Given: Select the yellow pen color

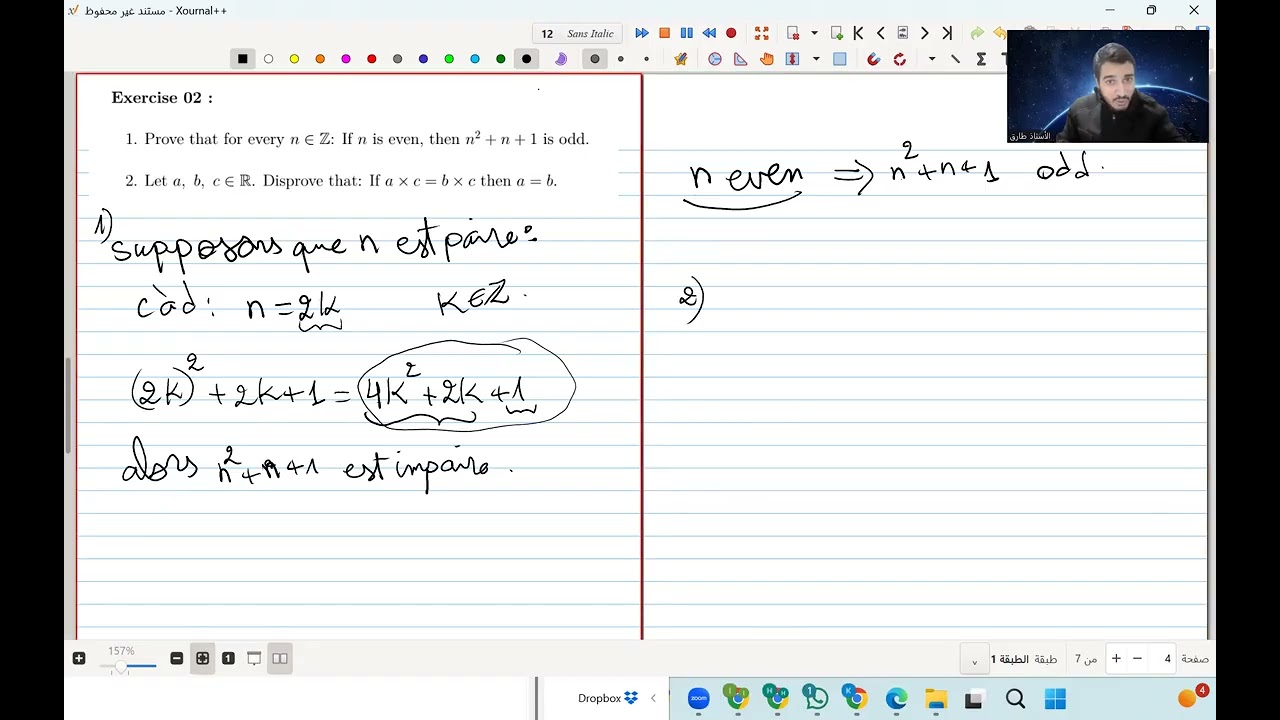Looking at the screenshot, I should point(294,59).
